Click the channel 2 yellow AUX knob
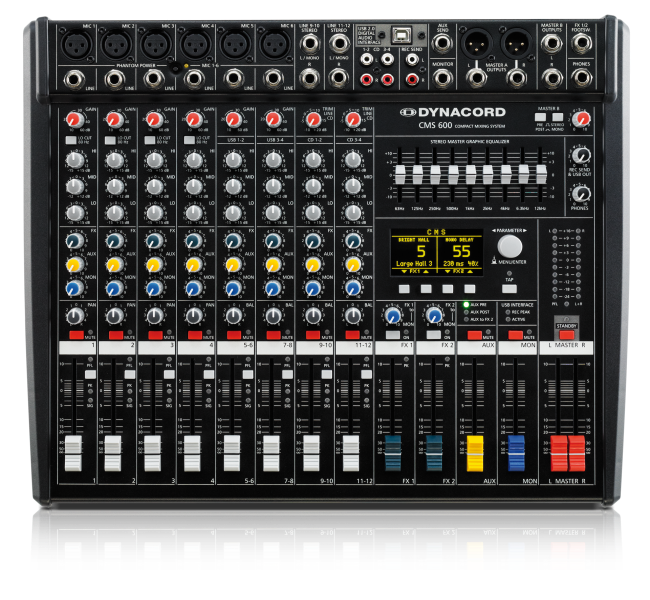This screenshot has height=600, width=650. click(x=115, y=265)
